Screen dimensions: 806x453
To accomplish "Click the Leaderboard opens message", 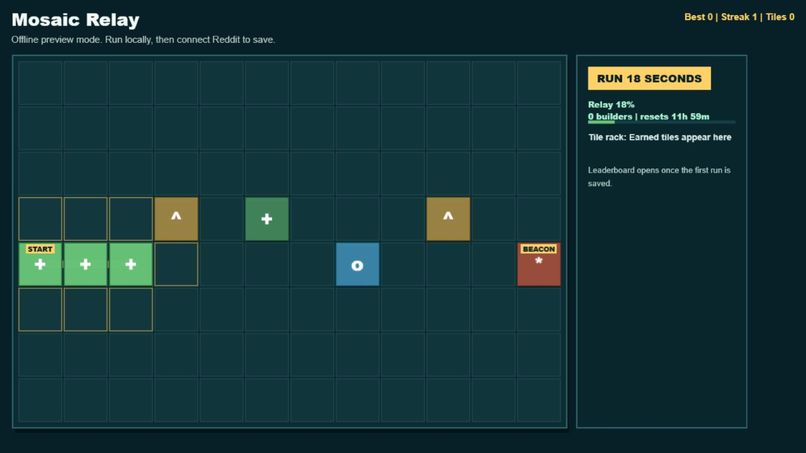I will (659, 176).
